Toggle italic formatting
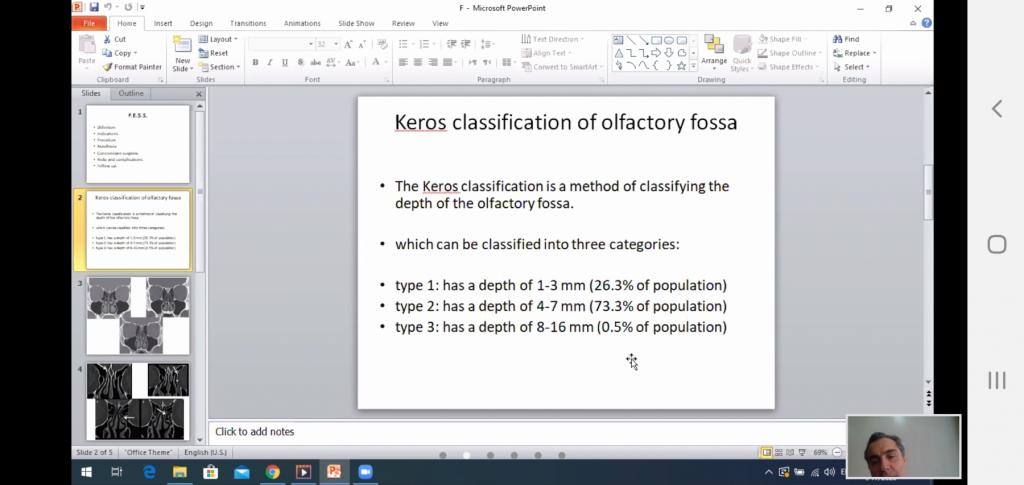1024x485 pixels. 270,62
